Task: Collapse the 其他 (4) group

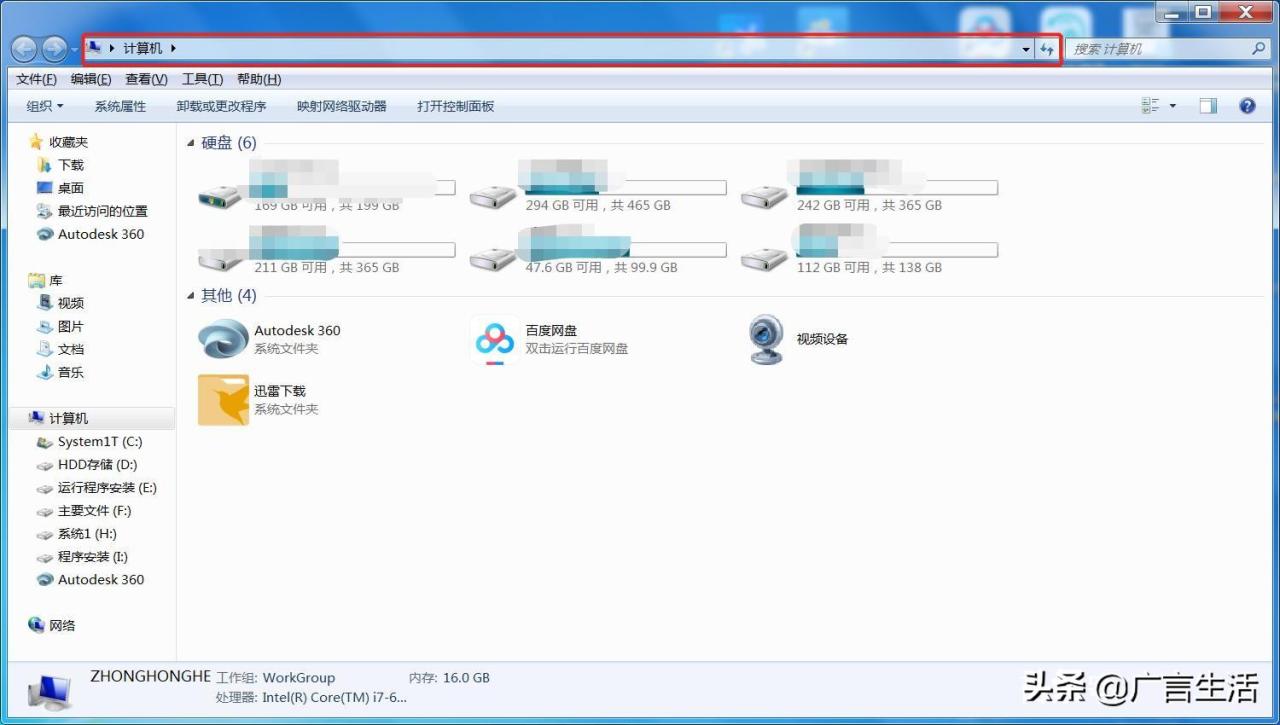Action: click(x=191, y=296)
